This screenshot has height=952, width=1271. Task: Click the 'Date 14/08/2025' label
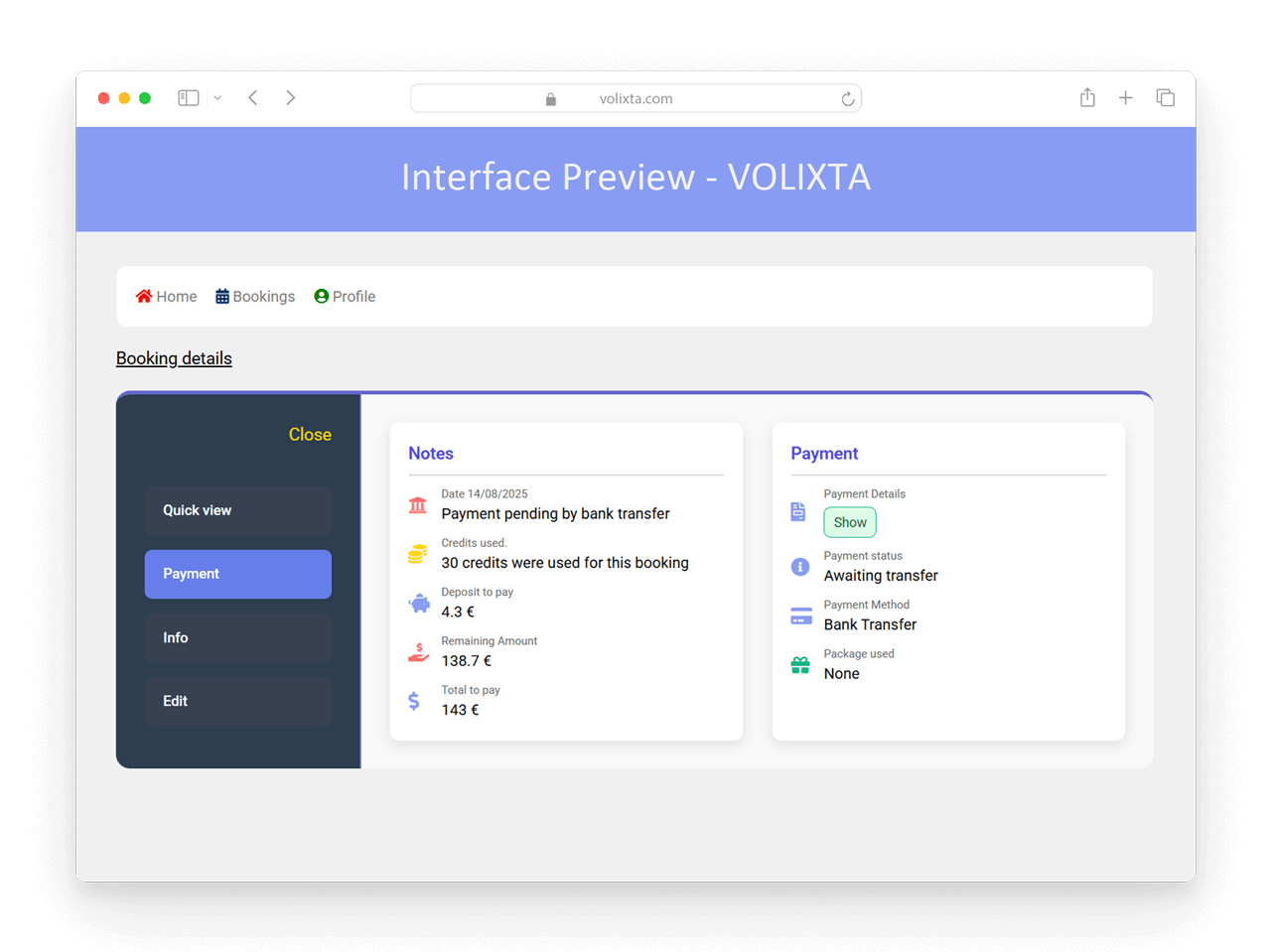[485, 493]
